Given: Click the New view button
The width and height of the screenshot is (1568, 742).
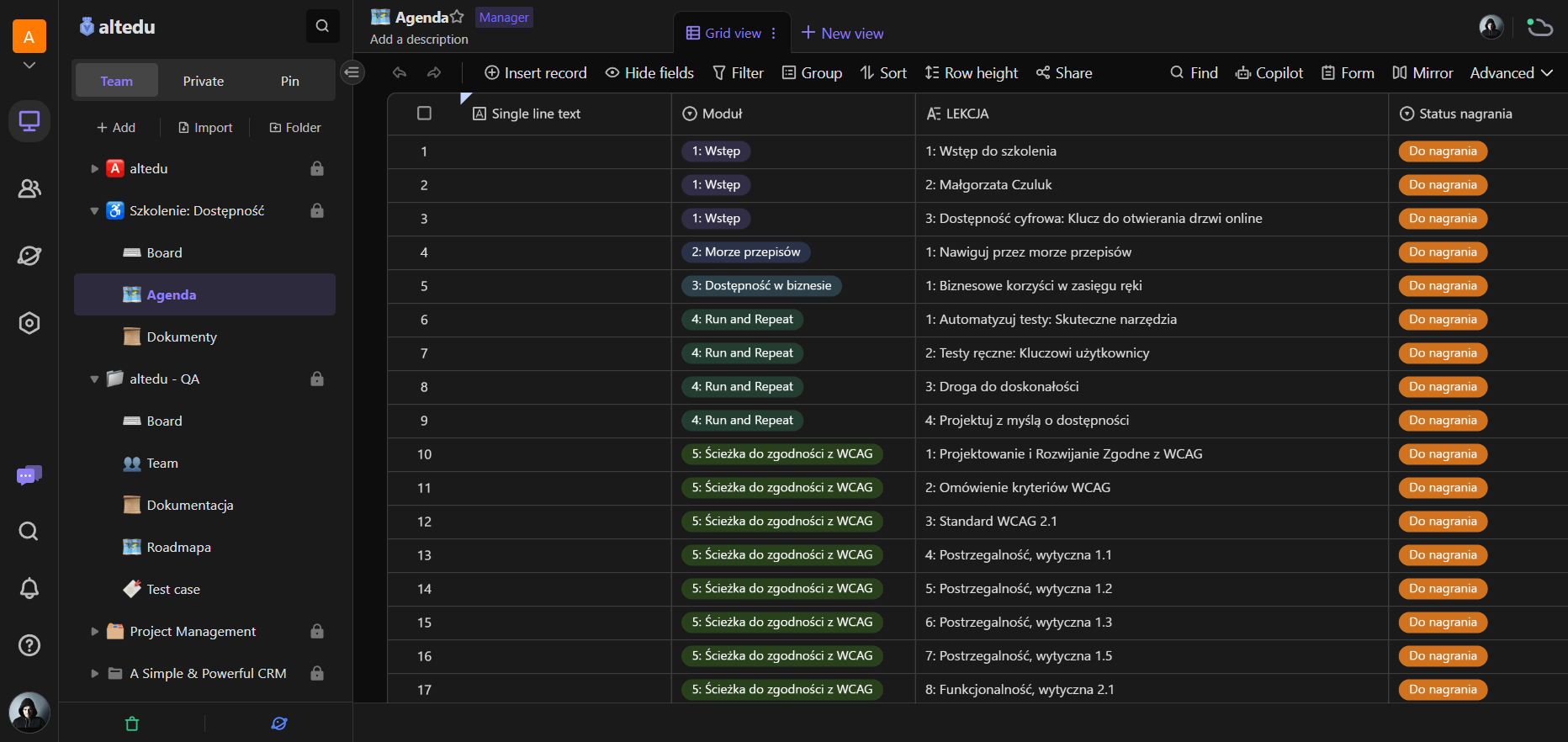Looking at the screenshot, I should click(x=842, y=33).
